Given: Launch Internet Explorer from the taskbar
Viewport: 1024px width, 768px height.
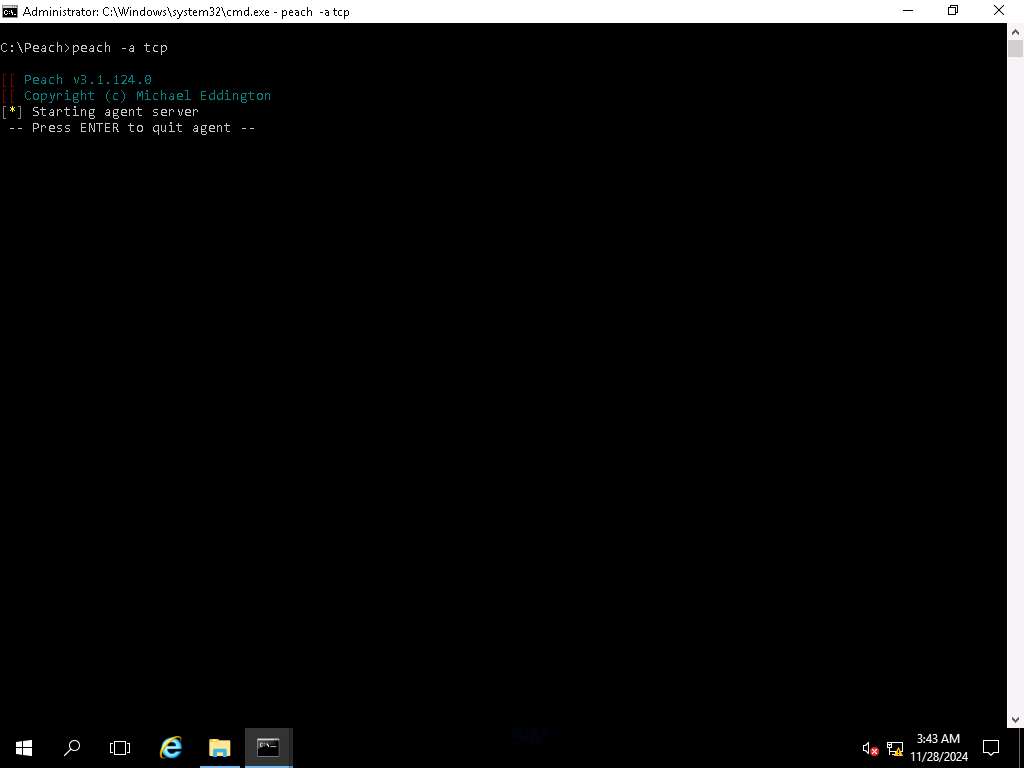Looking at the screenshot, I should (171, 747).
